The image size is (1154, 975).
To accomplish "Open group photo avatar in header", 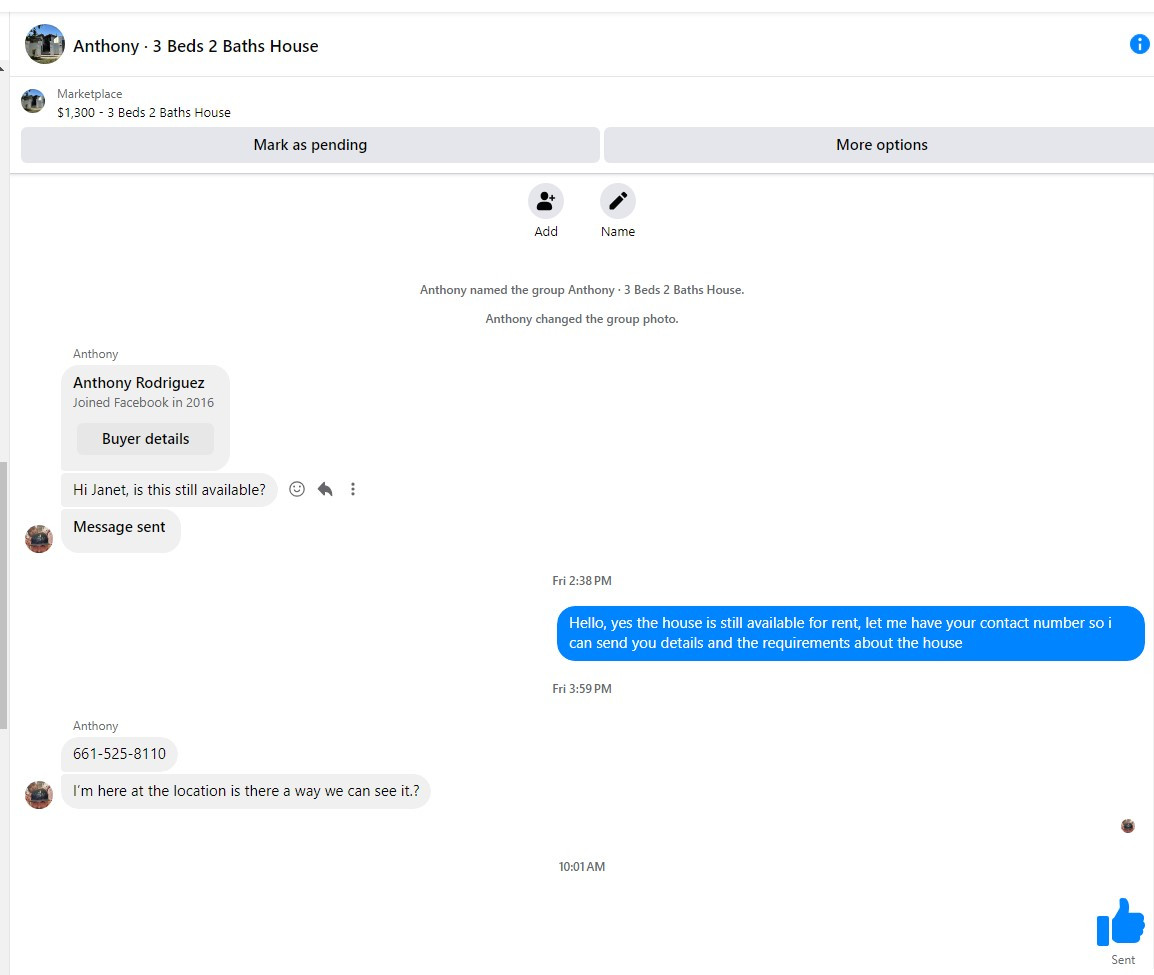I will 44,44.
